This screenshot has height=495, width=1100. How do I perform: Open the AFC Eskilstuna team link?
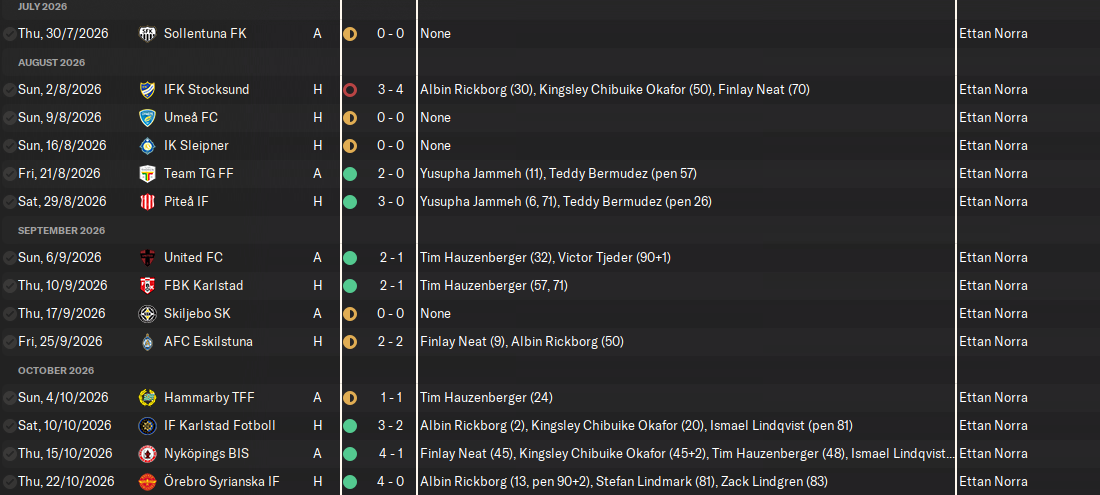tap(208, 341)
